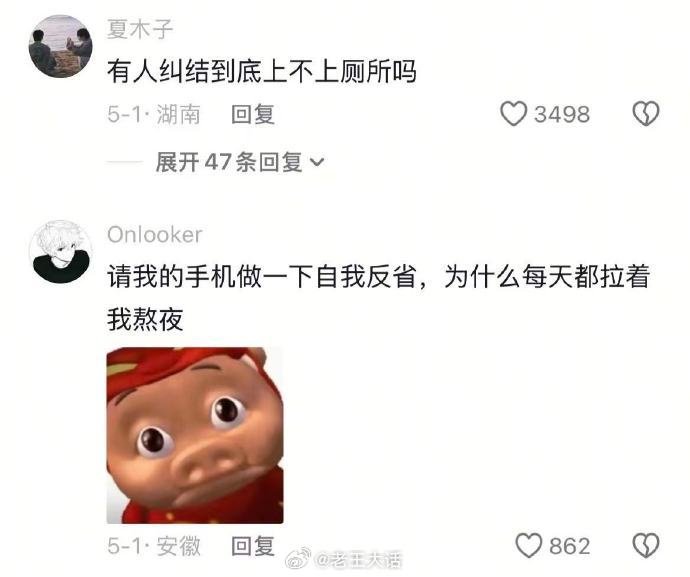Tap the 5-1 湖南 timestamp
The width and height of the screenshot is (690, 577).
pos(154,114)
